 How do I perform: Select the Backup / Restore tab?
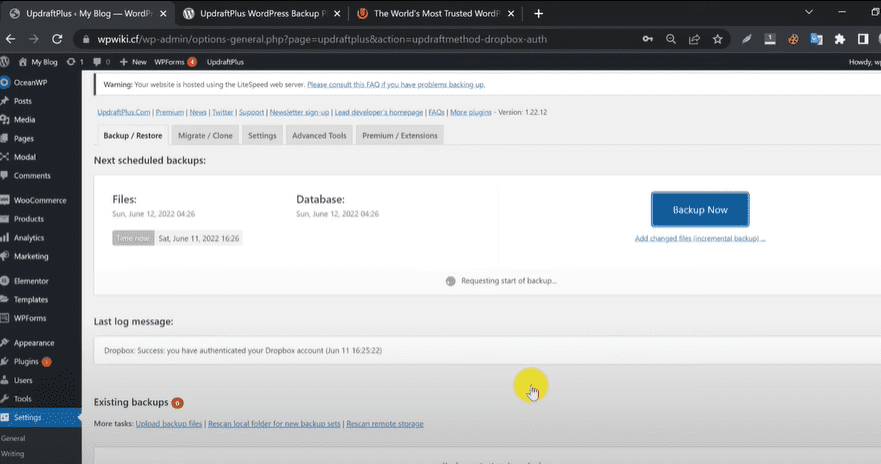(x=133, y=135)
